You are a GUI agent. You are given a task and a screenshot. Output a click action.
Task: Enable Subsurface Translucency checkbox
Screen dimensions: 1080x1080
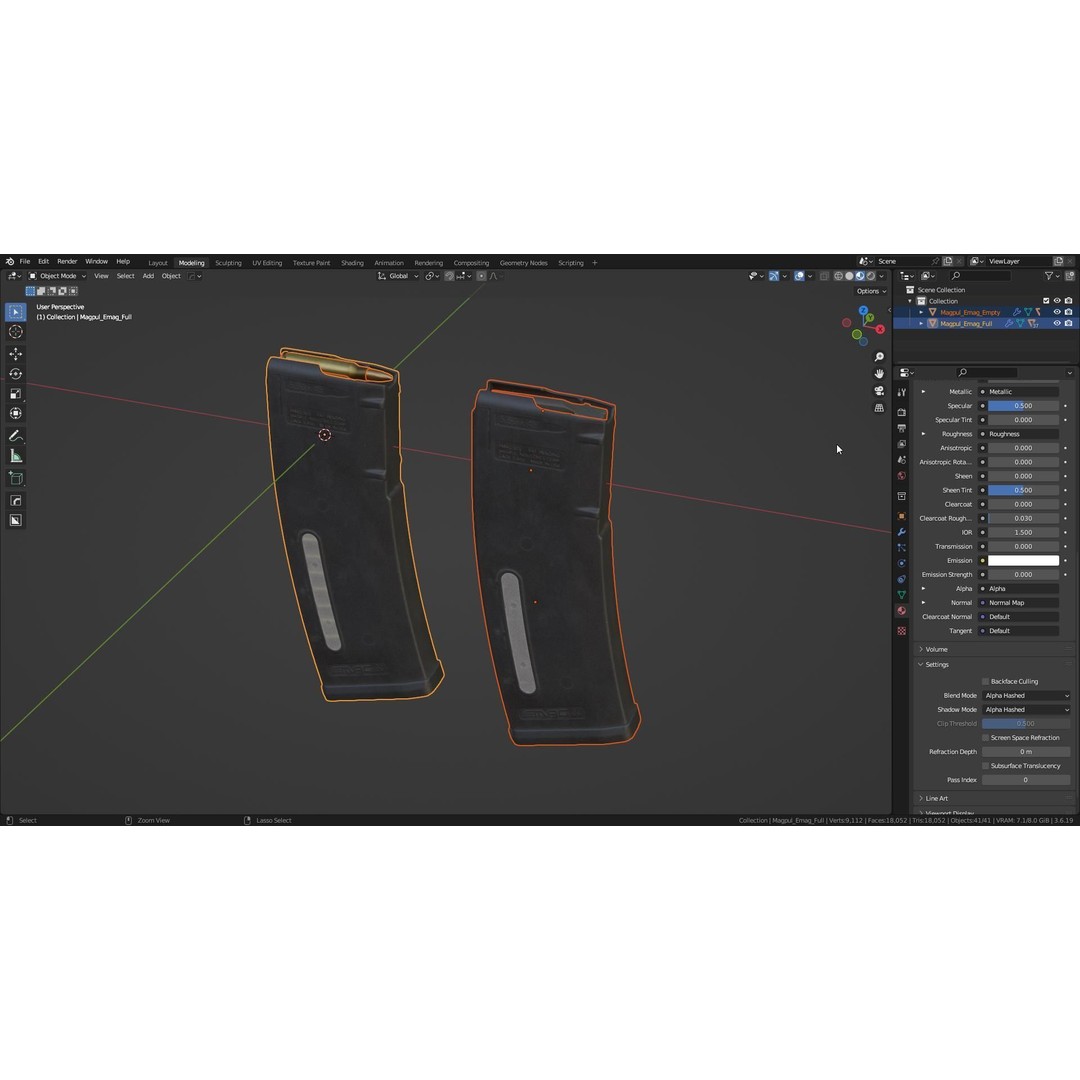986,766
